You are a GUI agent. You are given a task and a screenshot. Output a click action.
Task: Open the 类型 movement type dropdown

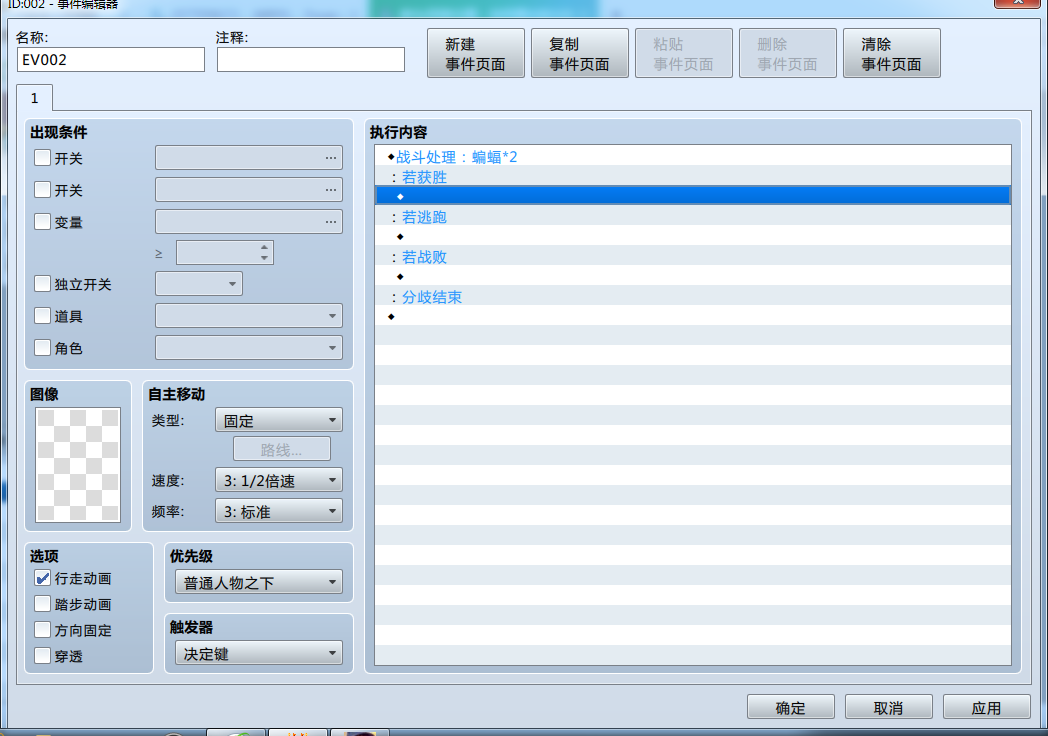279,420
